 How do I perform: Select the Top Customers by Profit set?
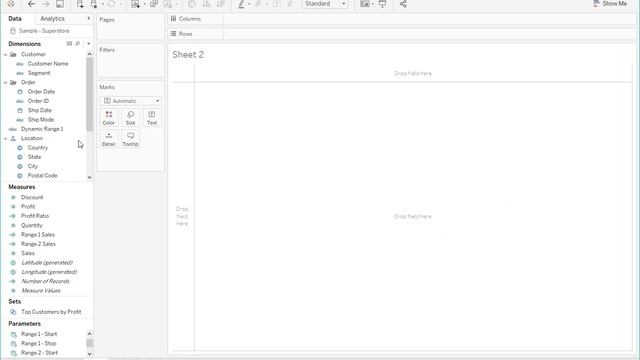(x=51, y=312)
